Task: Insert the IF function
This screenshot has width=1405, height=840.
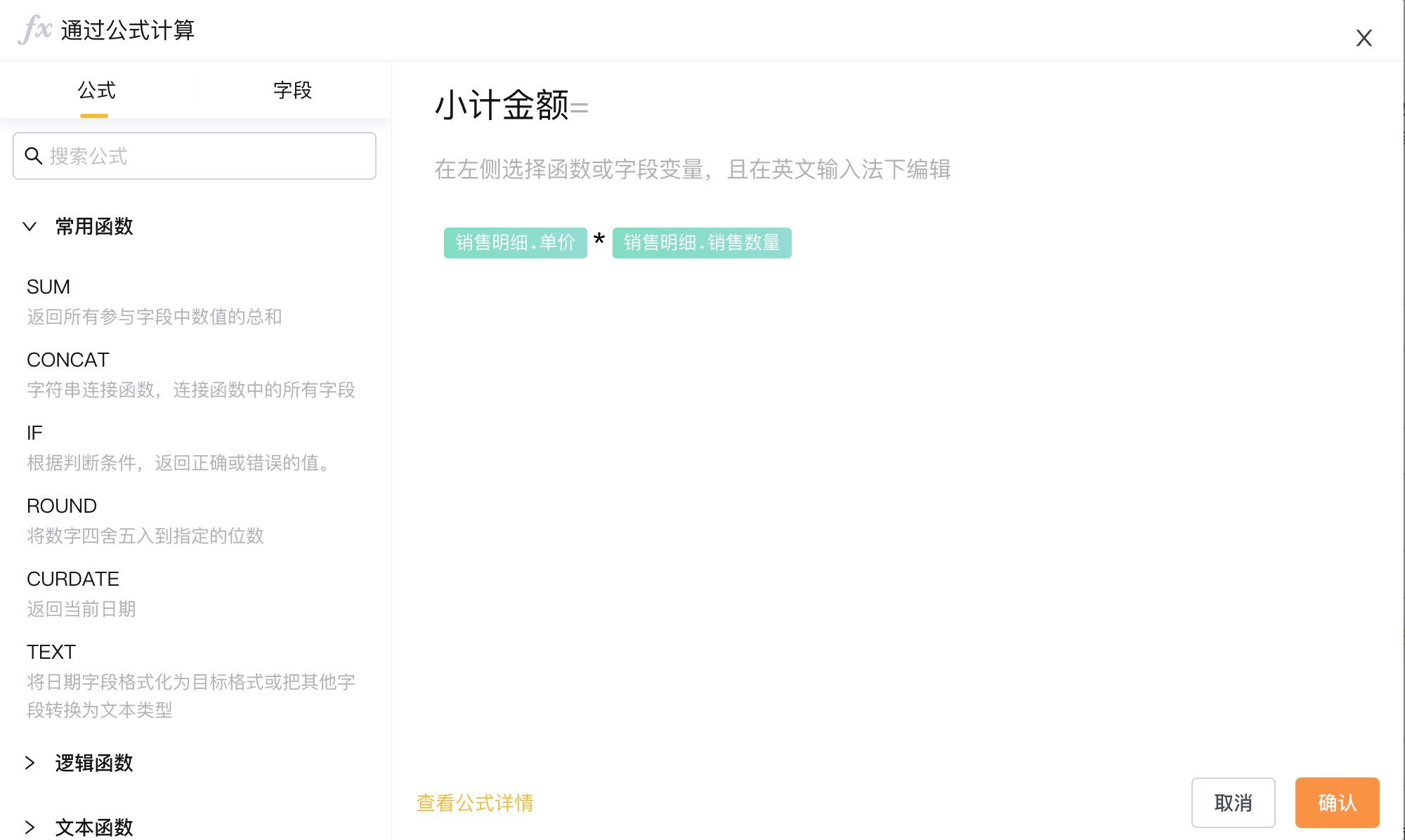Action: [34, 433]
